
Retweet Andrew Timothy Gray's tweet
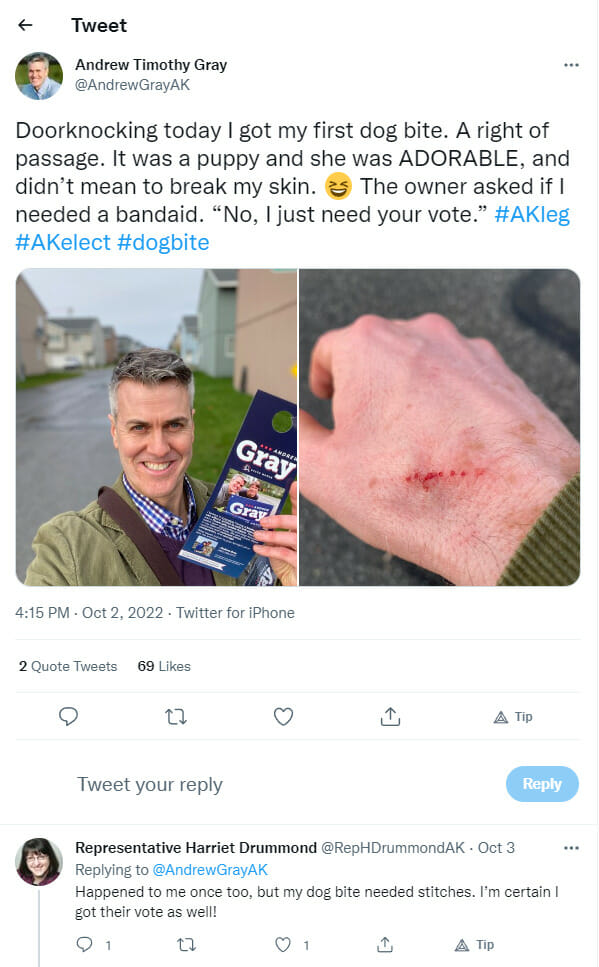176,717
